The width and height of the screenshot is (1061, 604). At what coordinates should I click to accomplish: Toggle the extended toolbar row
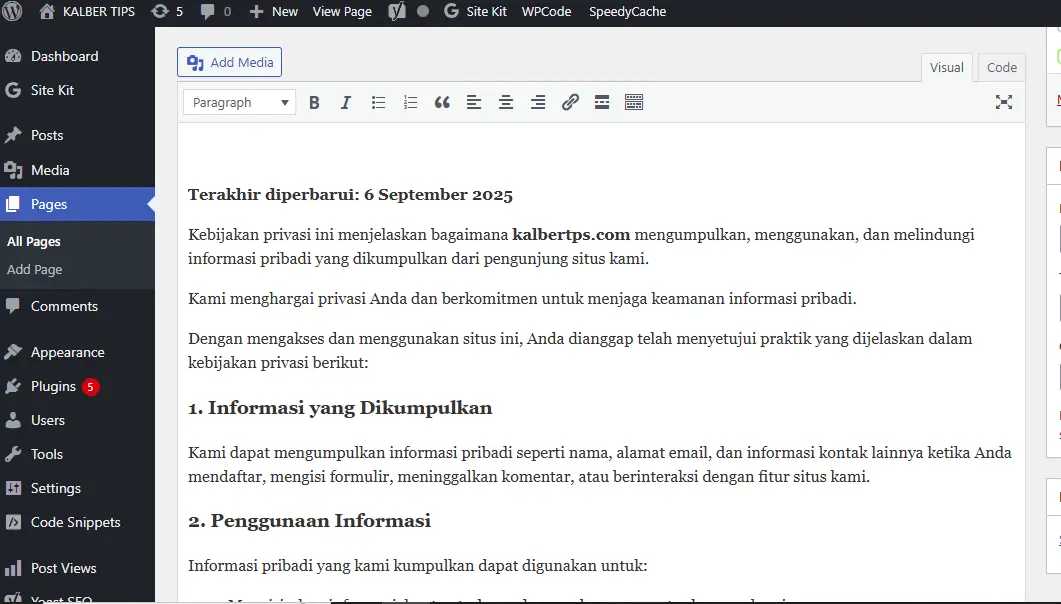[634, 102]
